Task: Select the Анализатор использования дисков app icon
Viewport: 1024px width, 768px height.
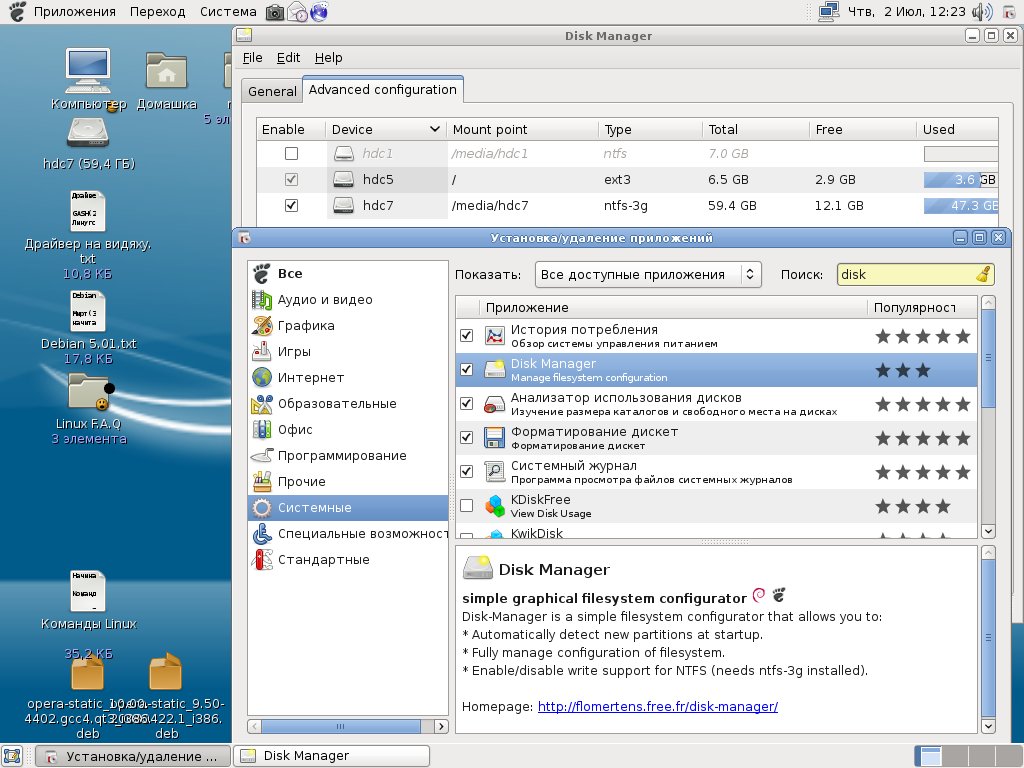Action: tap(494, 404)
